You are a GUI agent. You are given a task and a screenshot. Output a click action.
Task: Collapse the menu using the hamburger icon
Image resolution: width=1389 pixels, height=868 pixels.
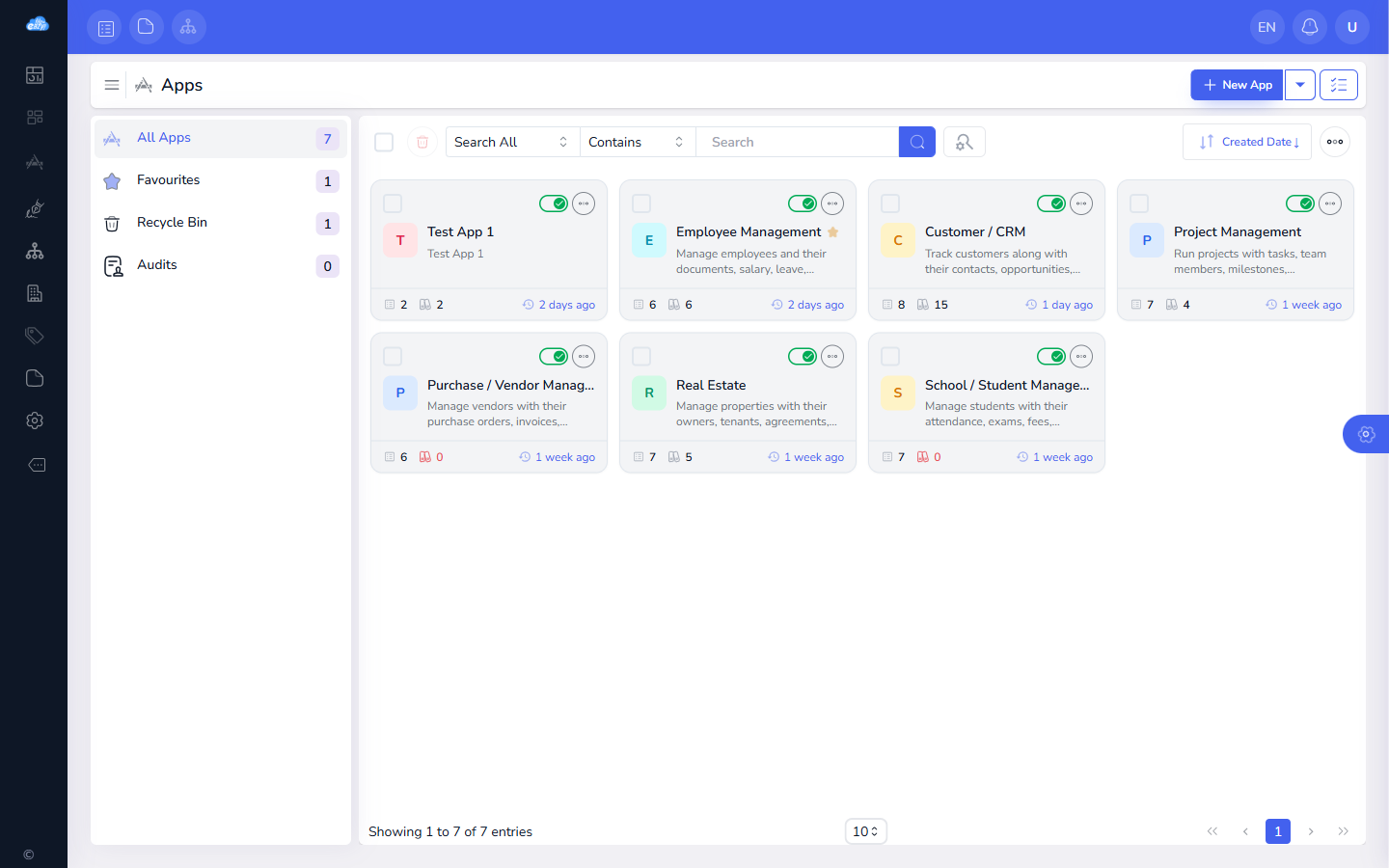(x=112, y=85)
